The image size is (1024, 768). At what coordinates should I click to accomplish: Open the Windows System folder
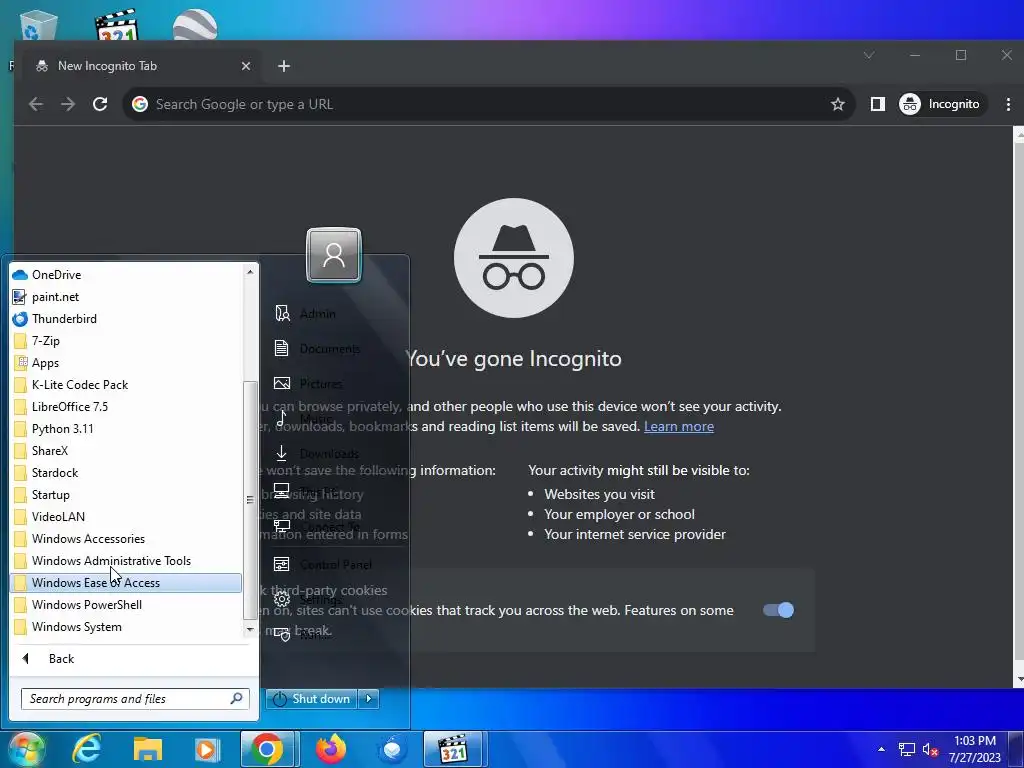coord(126,627)
